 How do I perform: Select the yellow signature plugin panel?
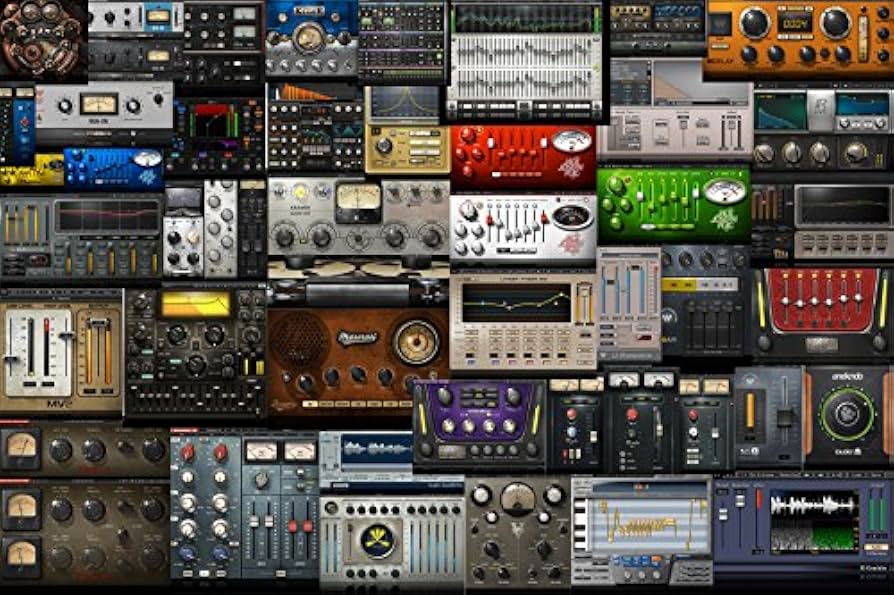click(32, 170)
